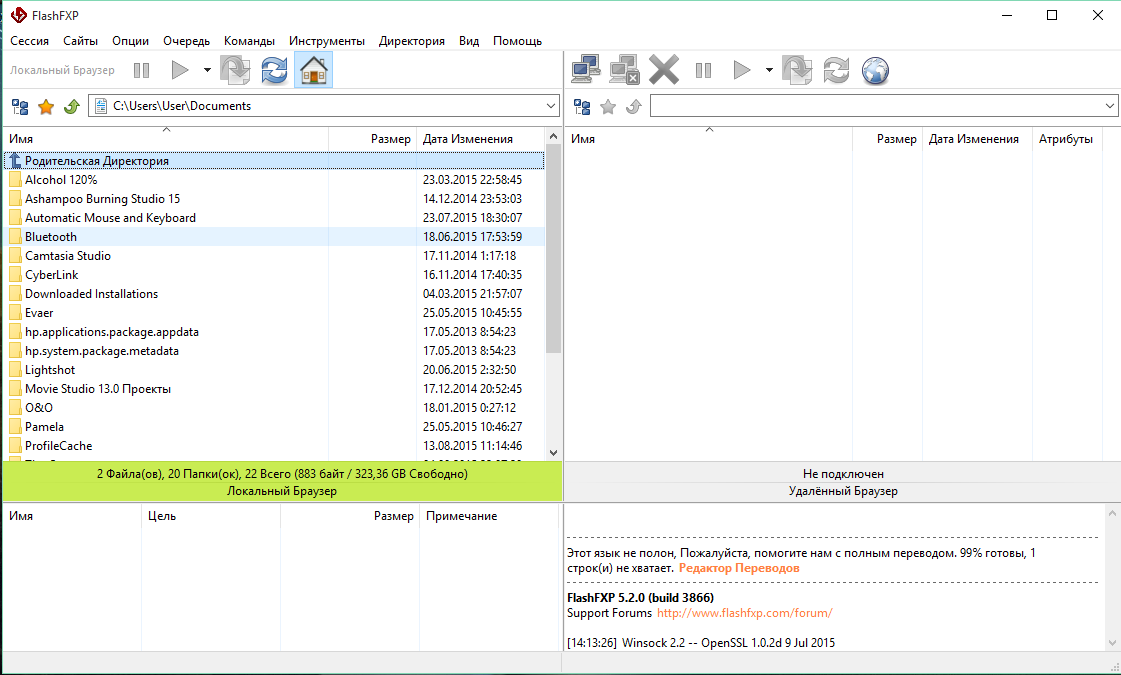Click queue Примечание column header
The image size is (1121, 675).
click(488, 516)
